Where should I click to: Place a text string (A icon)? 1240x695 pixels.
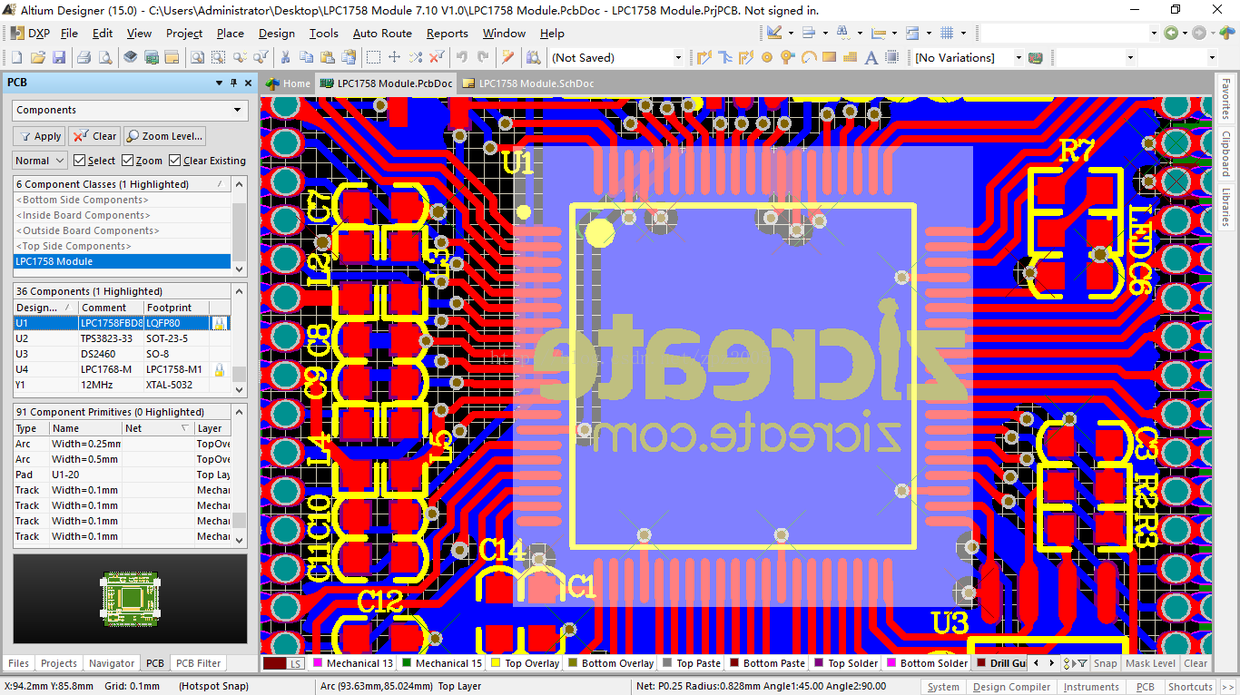click(871, 57)
